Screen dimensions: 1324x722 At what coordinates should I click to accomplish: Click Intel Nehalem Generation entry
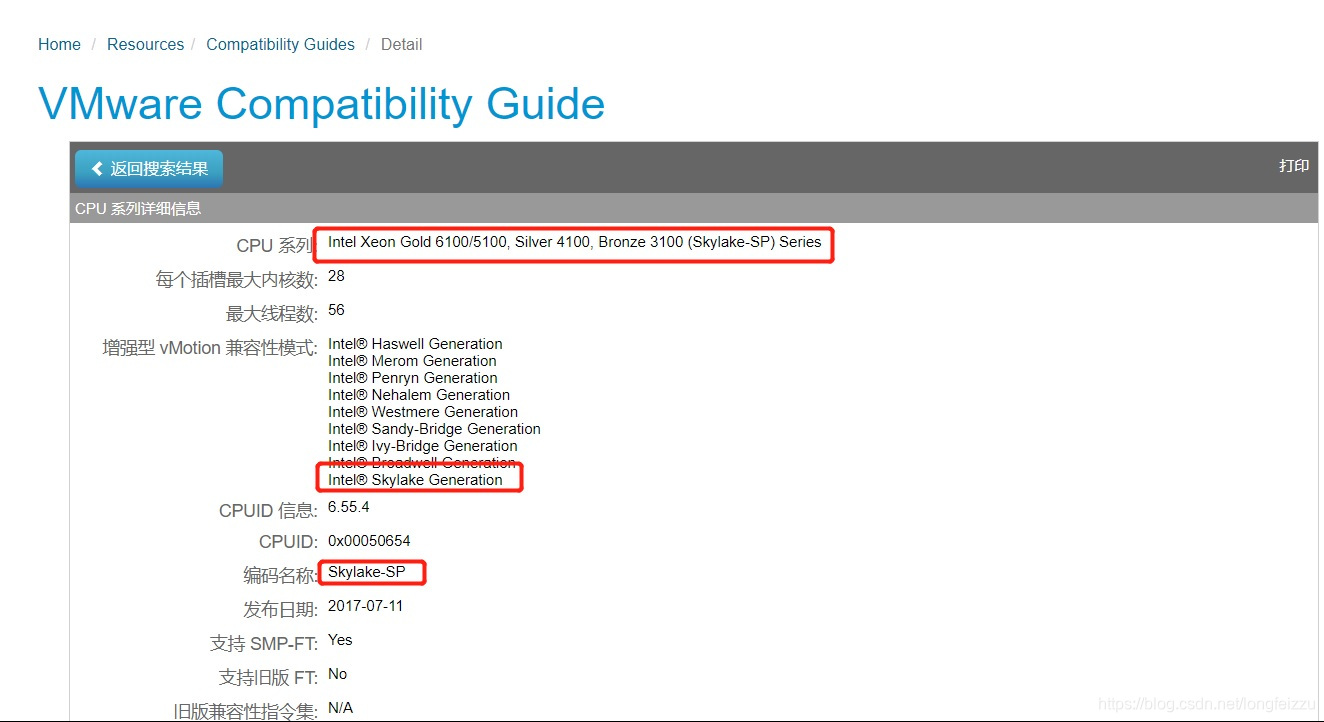[x=419, y=395]
